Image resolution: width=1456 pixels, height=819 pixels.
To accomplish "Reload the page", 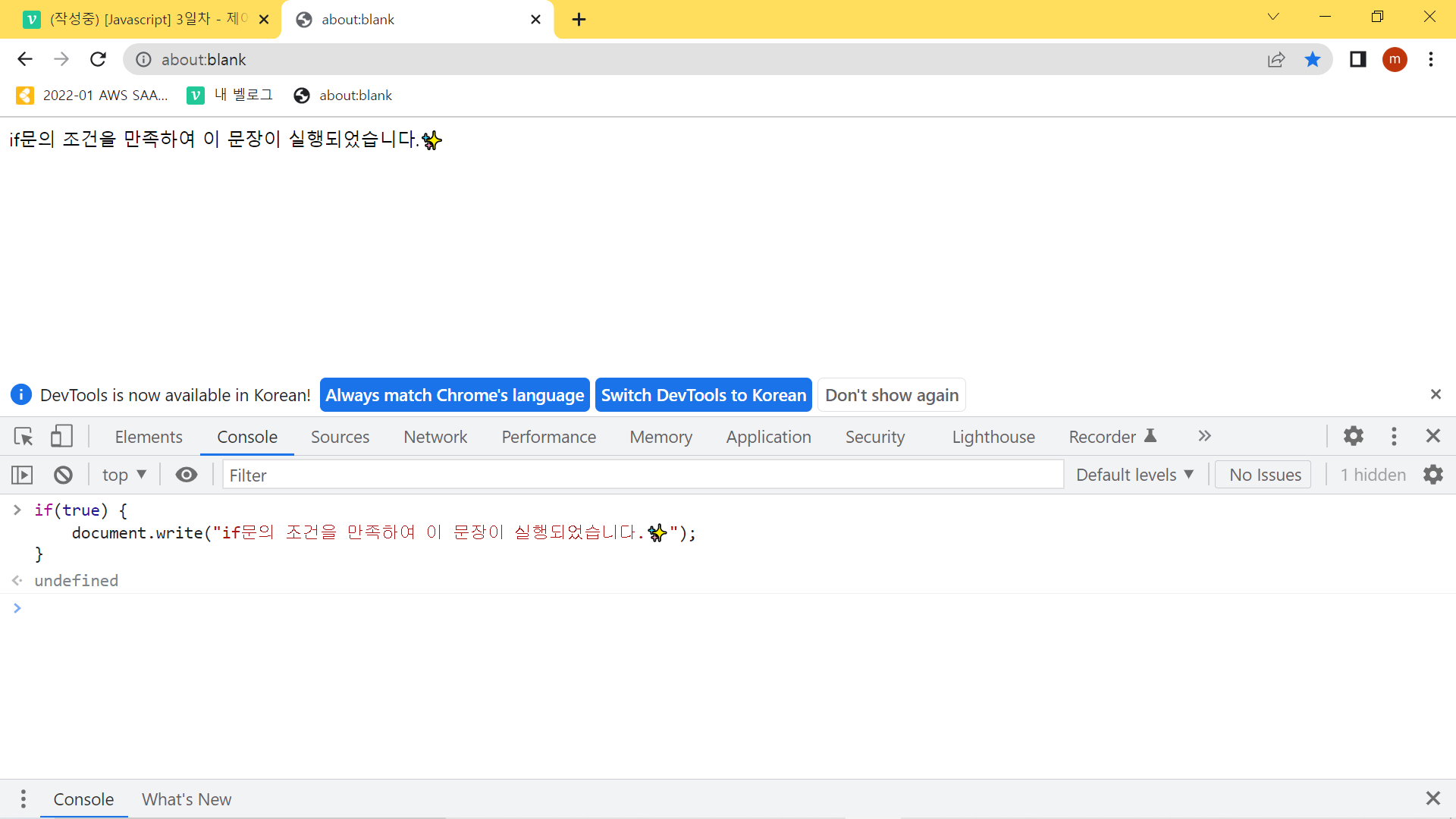I will tap(98, 60).
